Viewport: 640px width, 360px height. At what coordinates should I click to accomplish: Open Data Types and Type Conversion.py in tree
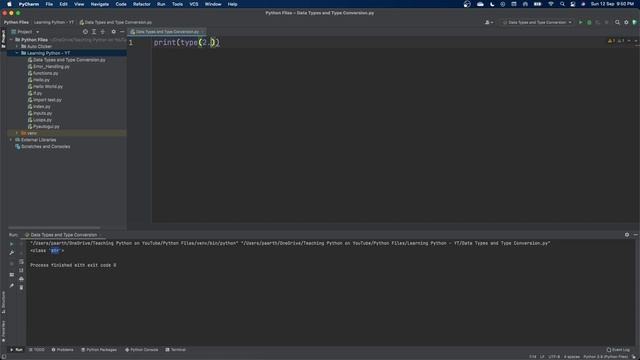(66, 60)
